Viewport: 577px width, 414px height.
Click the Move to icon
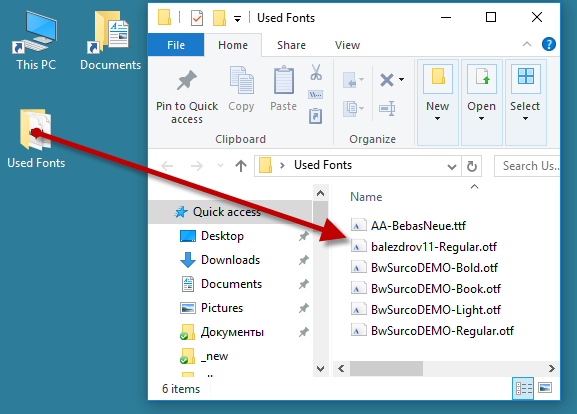tap(353, 80)
